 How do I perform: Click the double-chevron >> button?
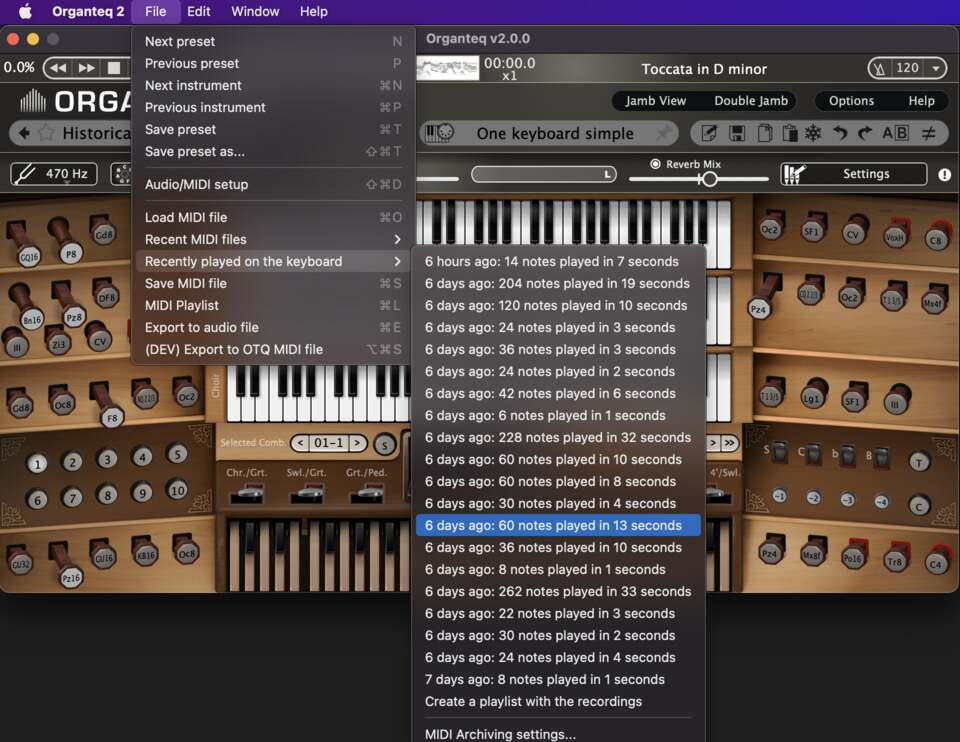click(x=729, y=443)
